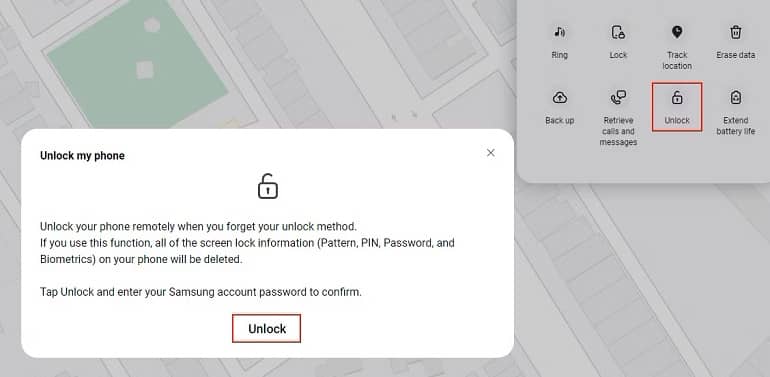Close the Unlock my phone dialog
Viewport: 770px width, 377px height.
[x=491, y=153]
